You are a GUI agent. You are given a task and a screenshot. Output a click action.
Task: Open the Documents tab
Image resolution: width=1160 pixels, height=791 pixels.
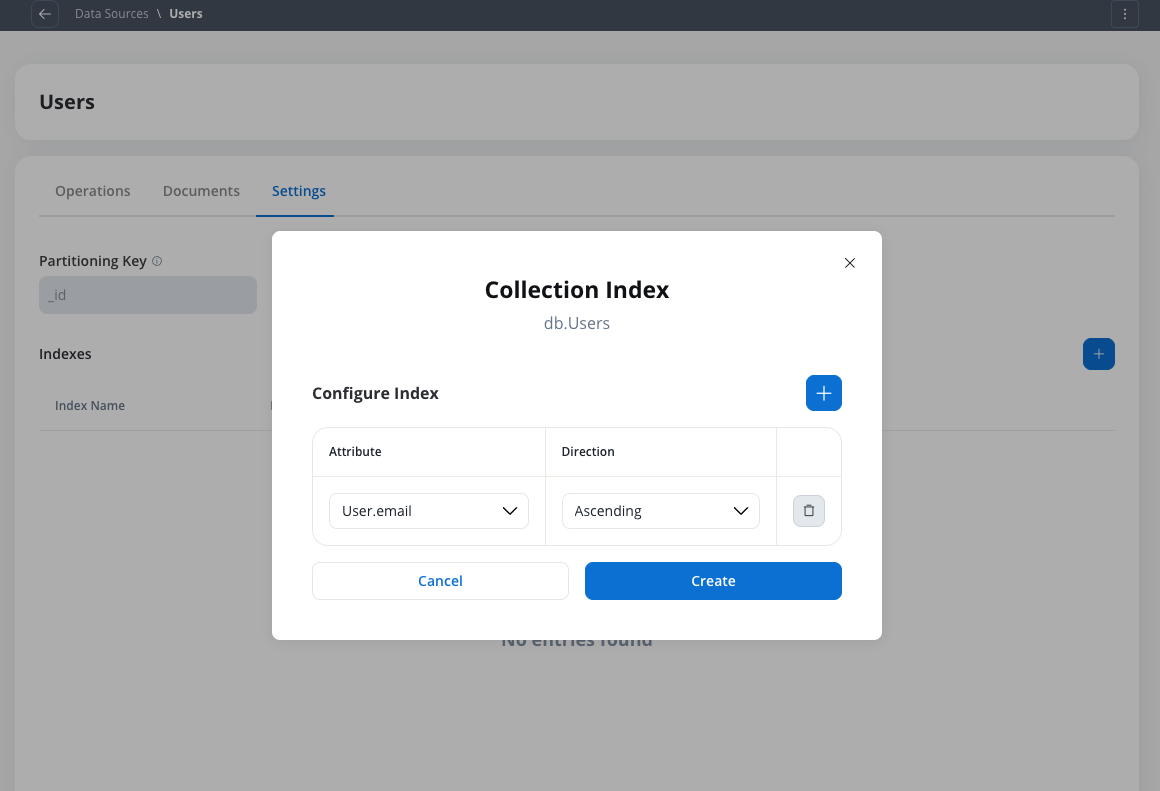tap(201, 191)
